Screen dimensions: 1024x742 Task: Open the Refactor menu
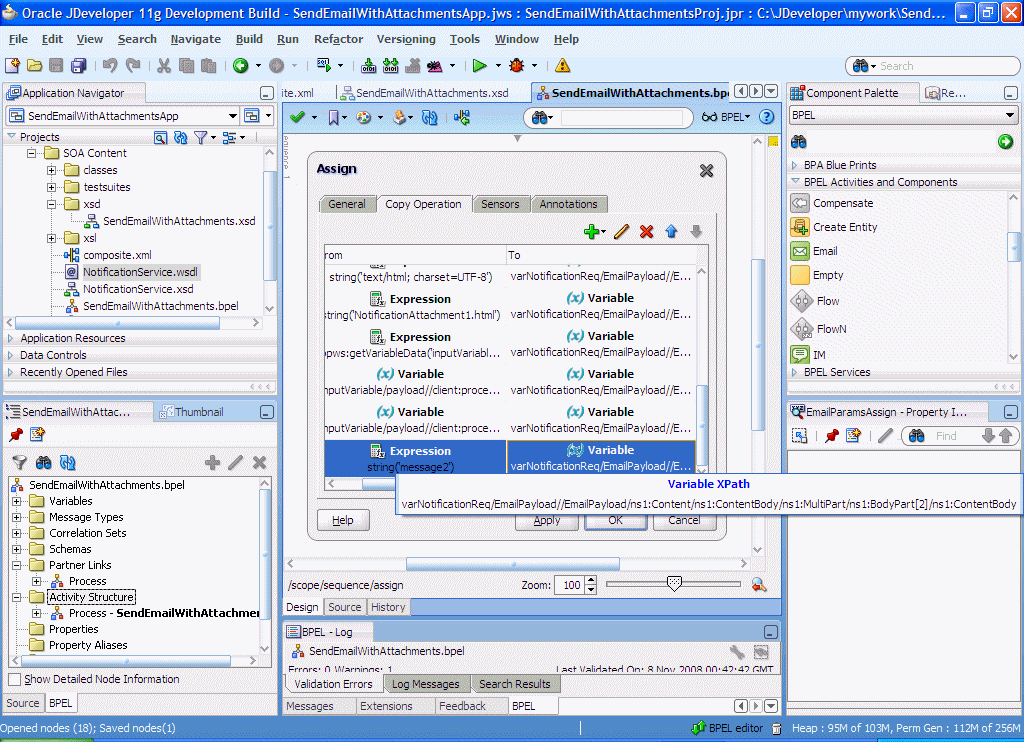(338, 39)
